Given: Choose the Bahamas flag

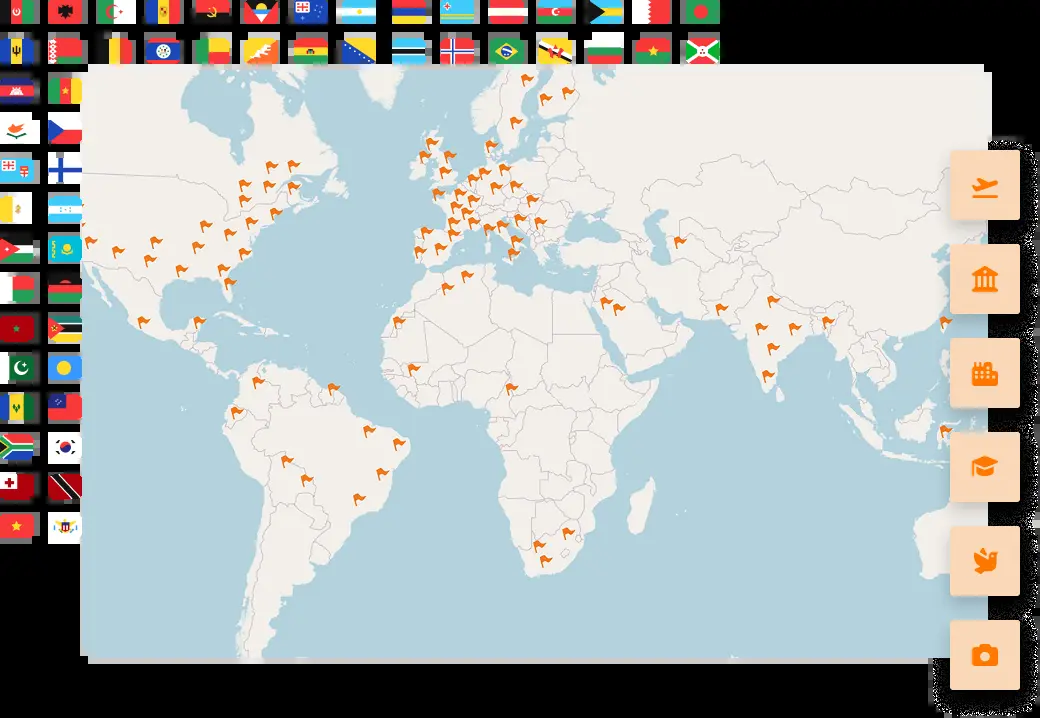Looking at the screenshot, I should (604, 11).
